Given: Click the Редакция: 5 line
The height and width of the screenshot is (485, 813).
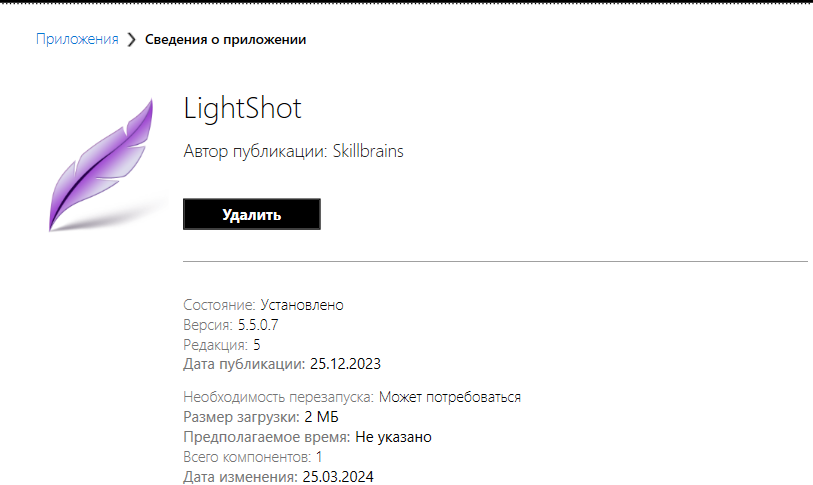Looking at the screenshot, I should tap(222, 344).
